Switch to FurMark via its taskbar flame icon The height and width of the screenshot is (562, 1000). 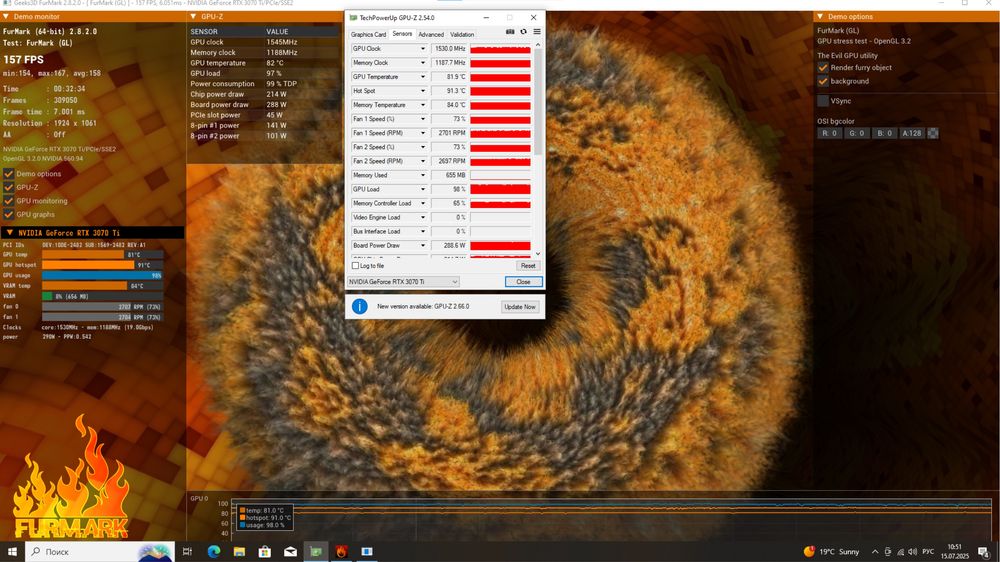[341, 552]
